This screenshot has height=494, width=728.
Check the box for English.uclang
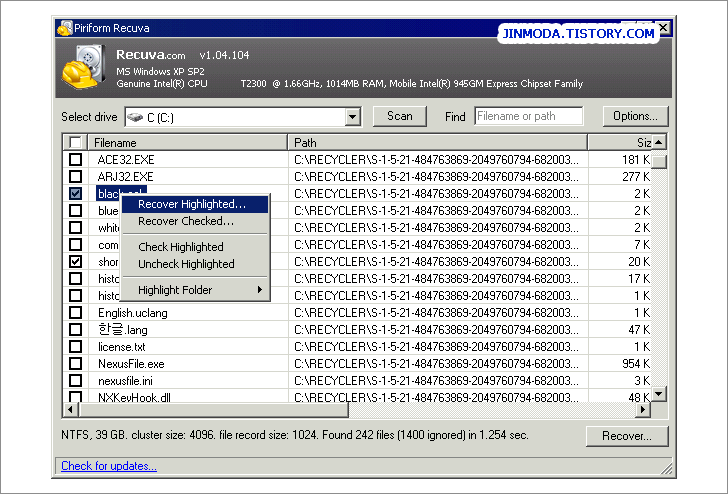pyautogui.click(x=75, y=312)
